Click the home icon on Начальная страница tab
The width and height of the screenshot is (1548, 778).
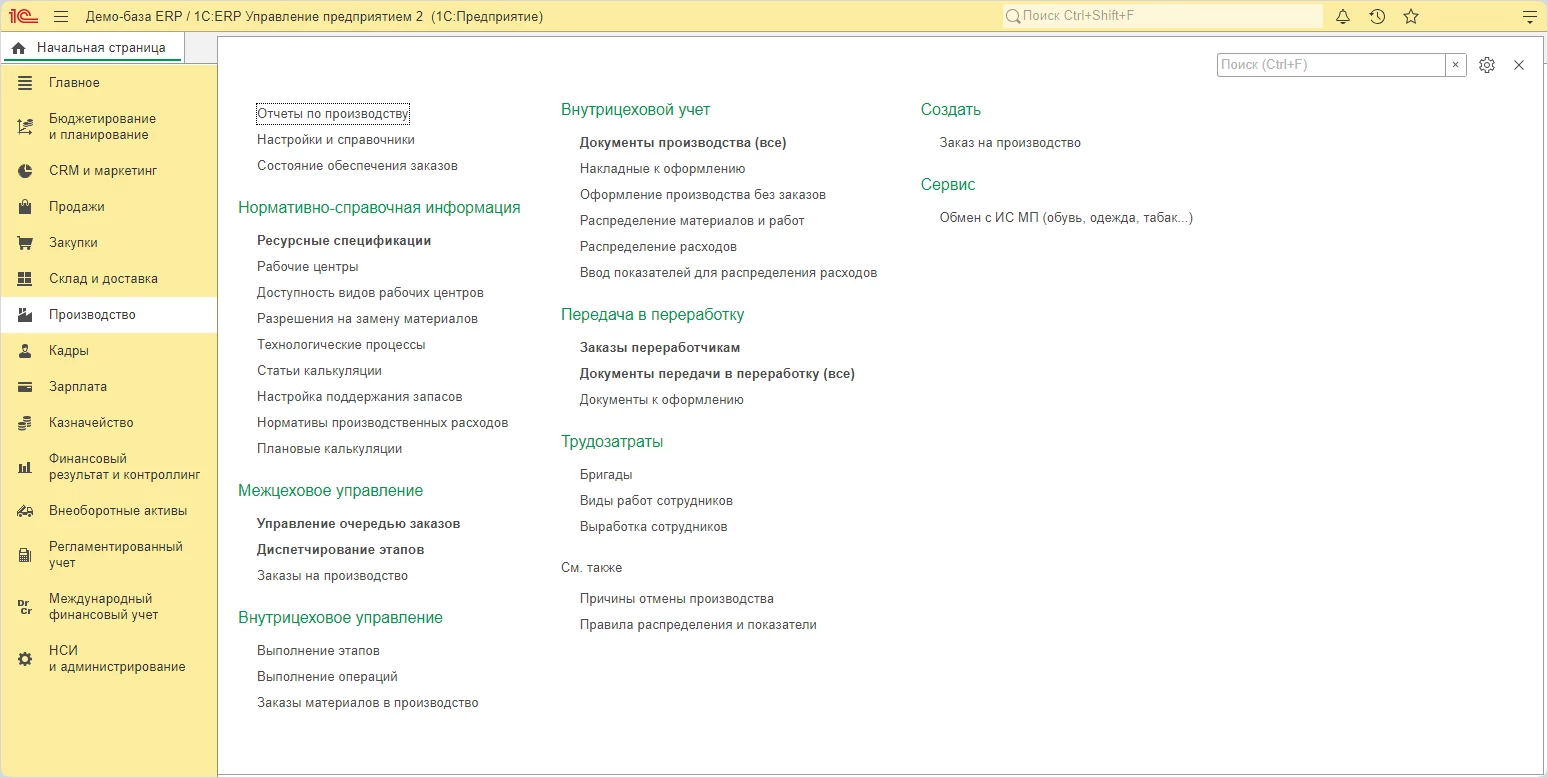(x=18, y=48)
